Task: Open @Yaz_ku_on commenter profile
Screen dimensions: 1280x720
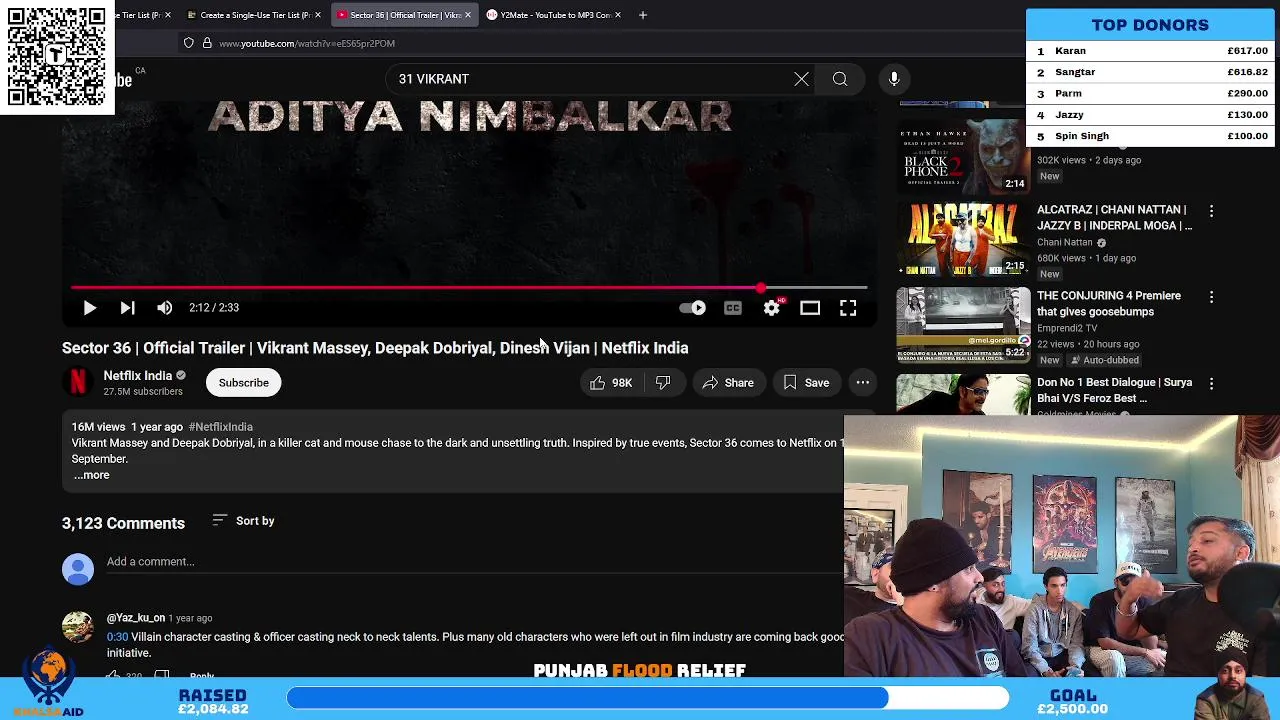Action: [x=136, y=618]
